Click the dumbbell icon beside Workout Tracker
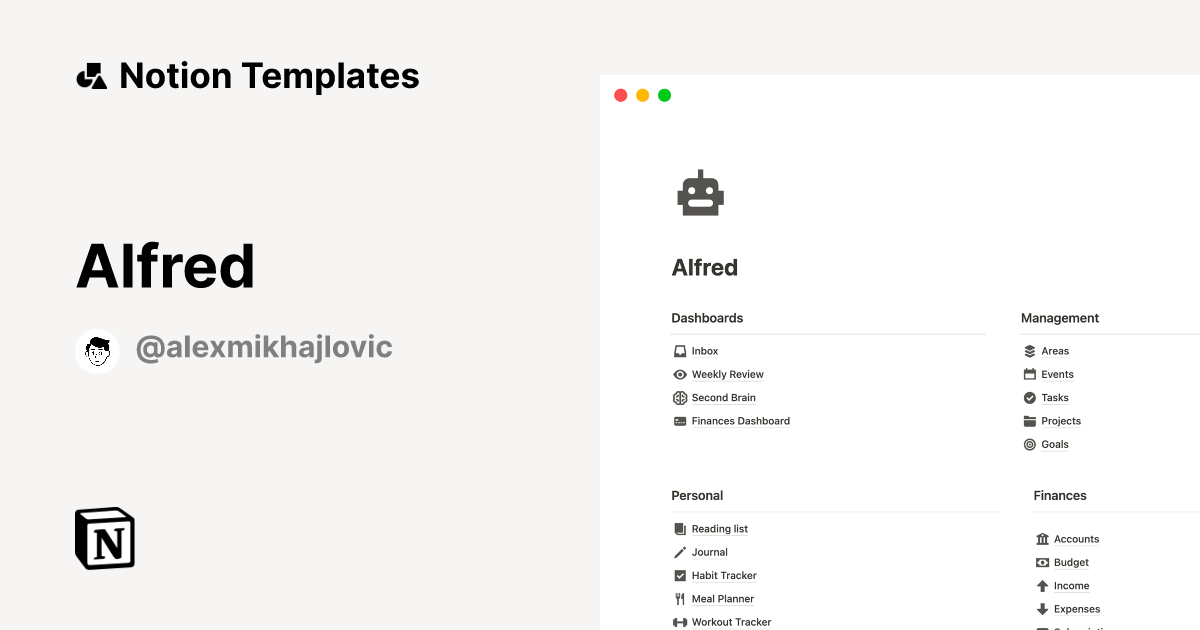This screenshot has height=630, width=1200. (679, 622)
